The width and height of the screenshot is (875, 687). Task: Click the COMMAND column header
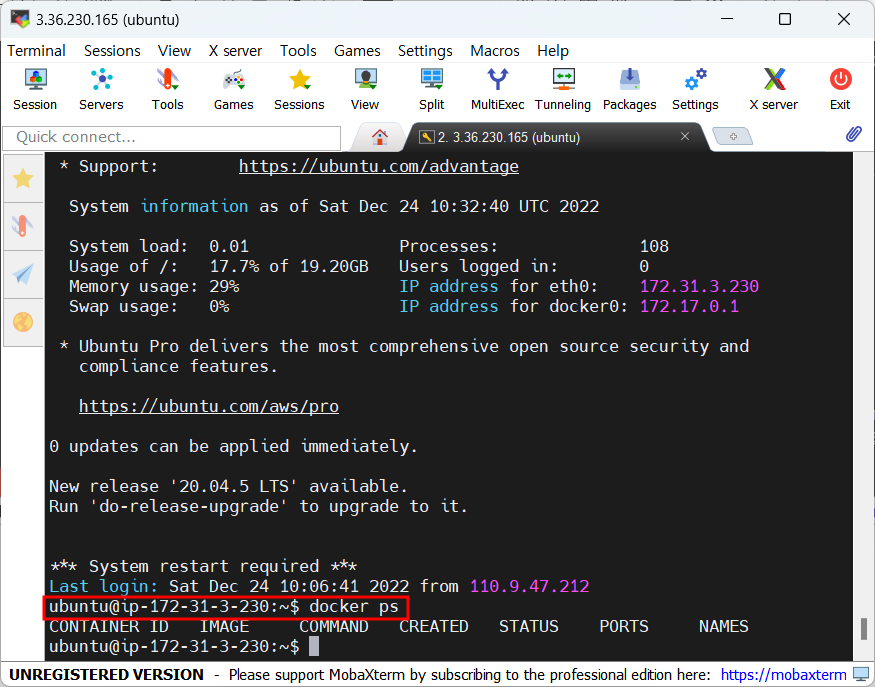(x=334, y=626)
